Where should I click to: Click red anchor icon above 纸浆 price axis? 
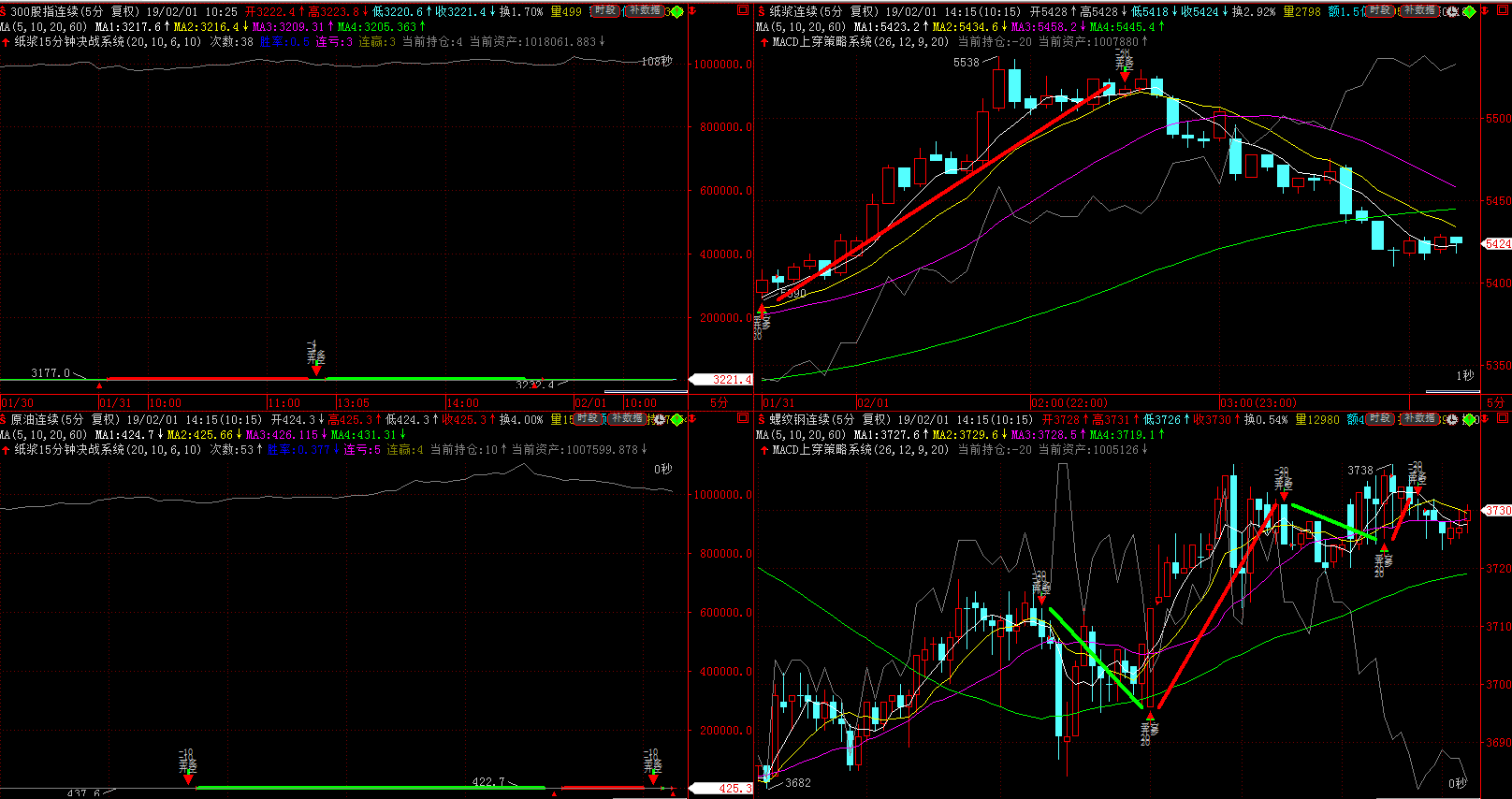(1485, 10)
